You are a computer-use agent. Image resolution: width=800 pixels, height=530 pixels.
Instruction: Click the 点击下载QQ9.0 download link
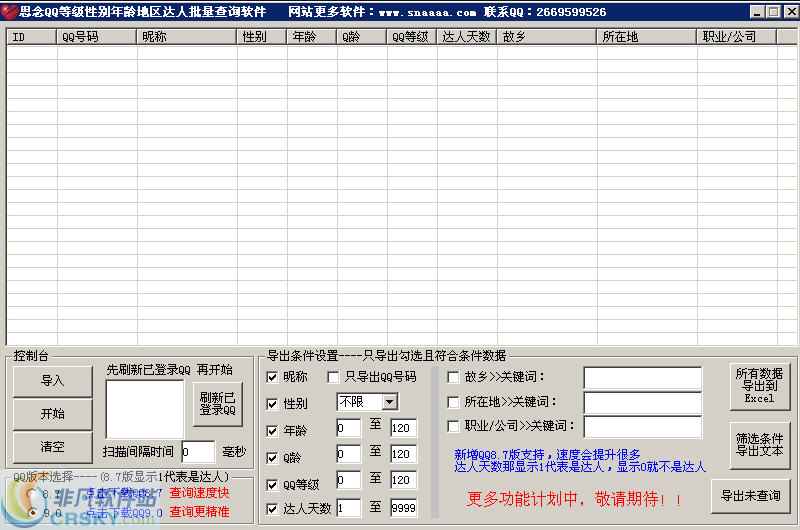(x=124, y=512)
